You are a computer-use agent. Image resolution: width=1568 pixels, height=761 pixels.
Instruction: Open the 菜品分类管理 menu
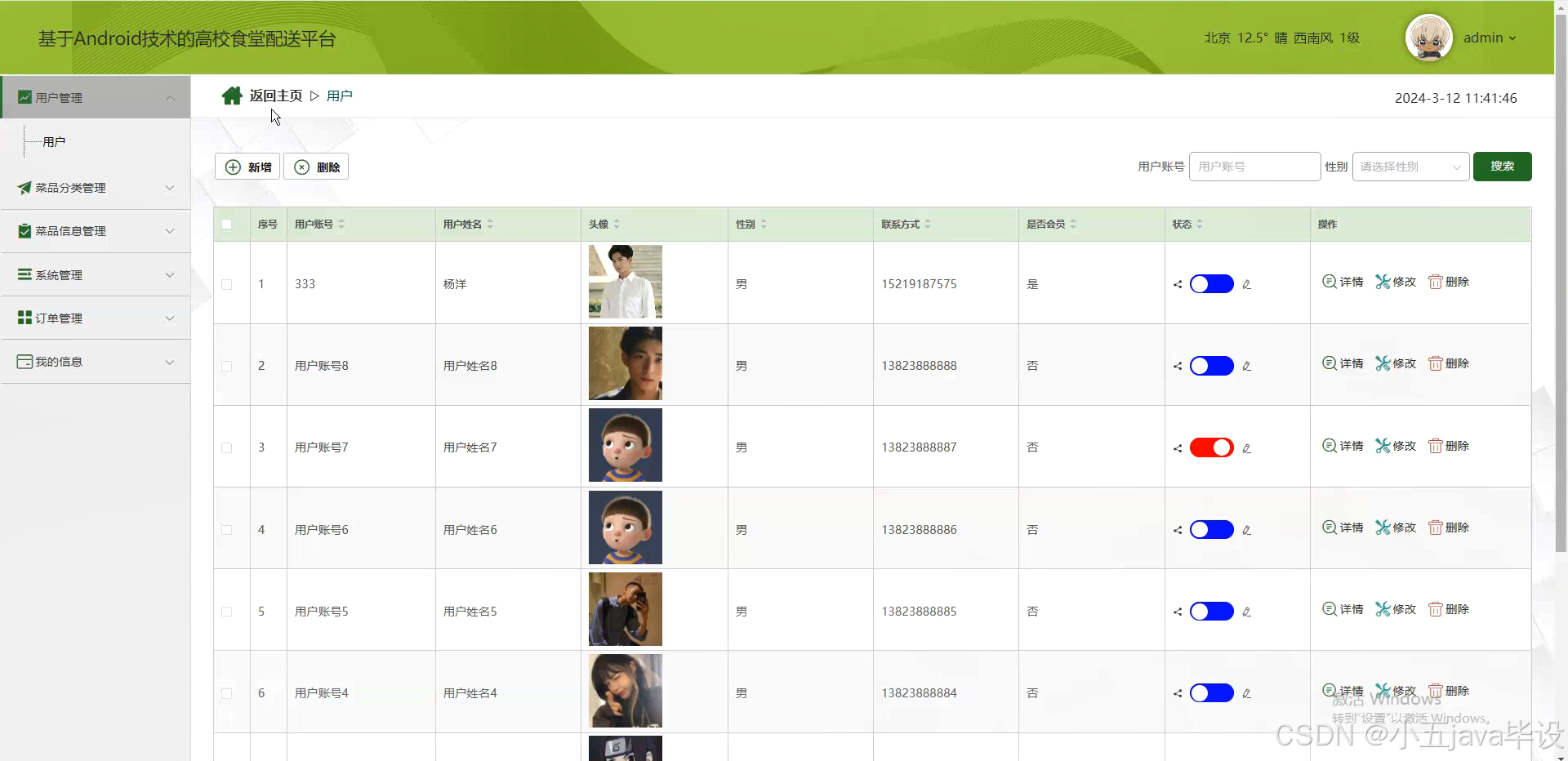click(96, 188)
